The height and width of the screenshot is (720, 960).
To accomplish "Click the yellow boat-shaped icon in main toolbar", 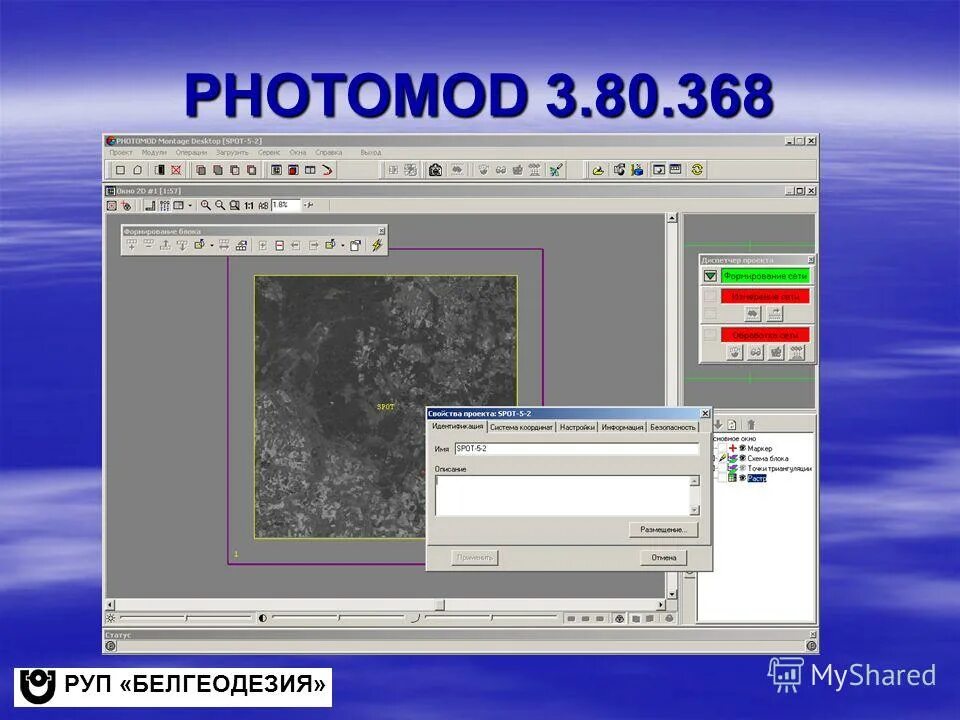I will (598, 170).
